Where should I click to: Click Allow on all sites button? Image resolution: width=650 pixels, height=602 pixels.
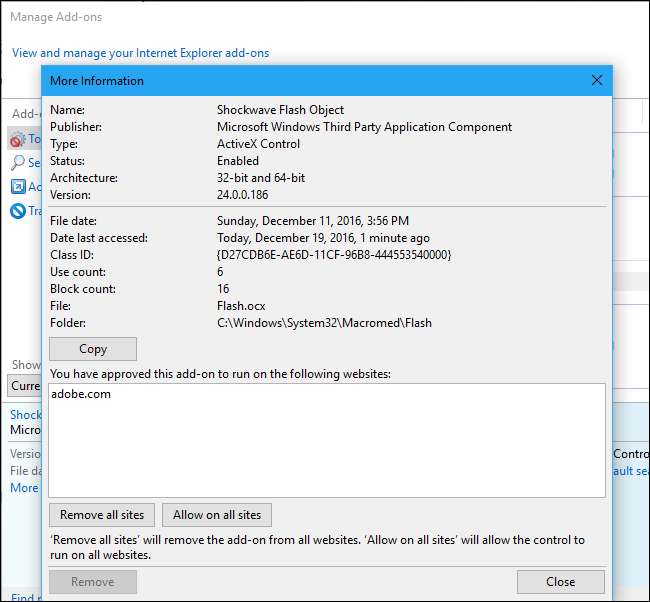tap(217, 515)
